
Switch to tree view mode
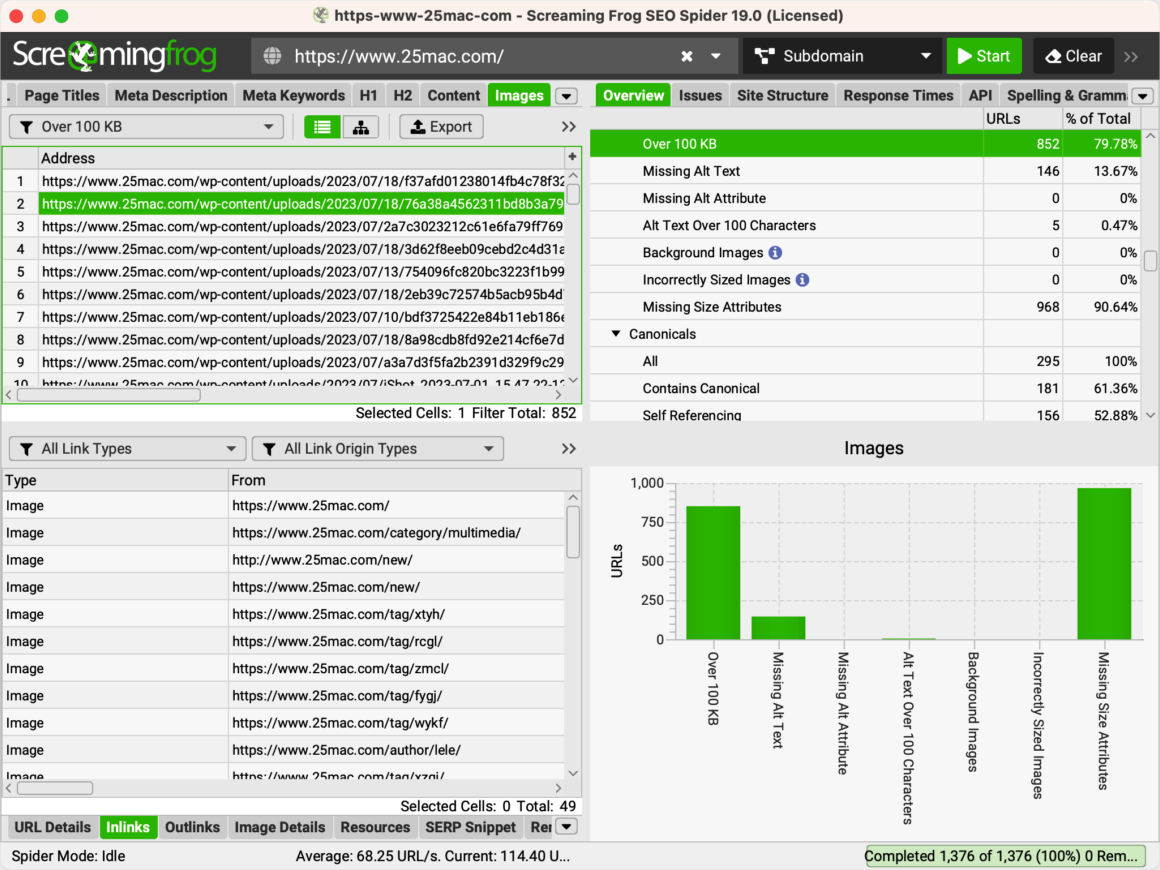click(361, 127)
